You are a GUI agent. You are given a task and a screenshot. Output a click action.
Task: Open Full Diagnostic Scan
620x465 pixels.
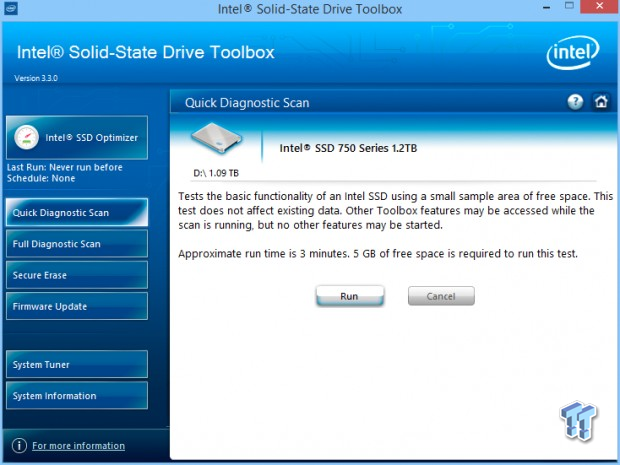click(77, 244)
